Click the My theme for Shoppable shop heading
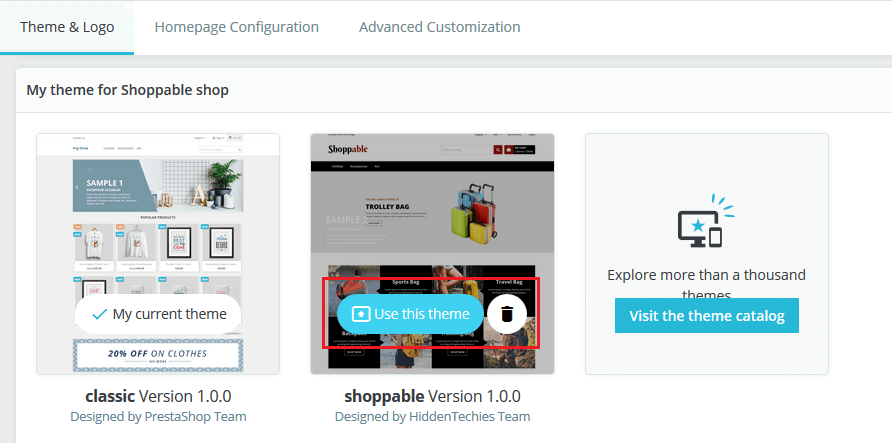Viewport: 892px width, 443px height. pyautogui.click(x=127, y=90)
